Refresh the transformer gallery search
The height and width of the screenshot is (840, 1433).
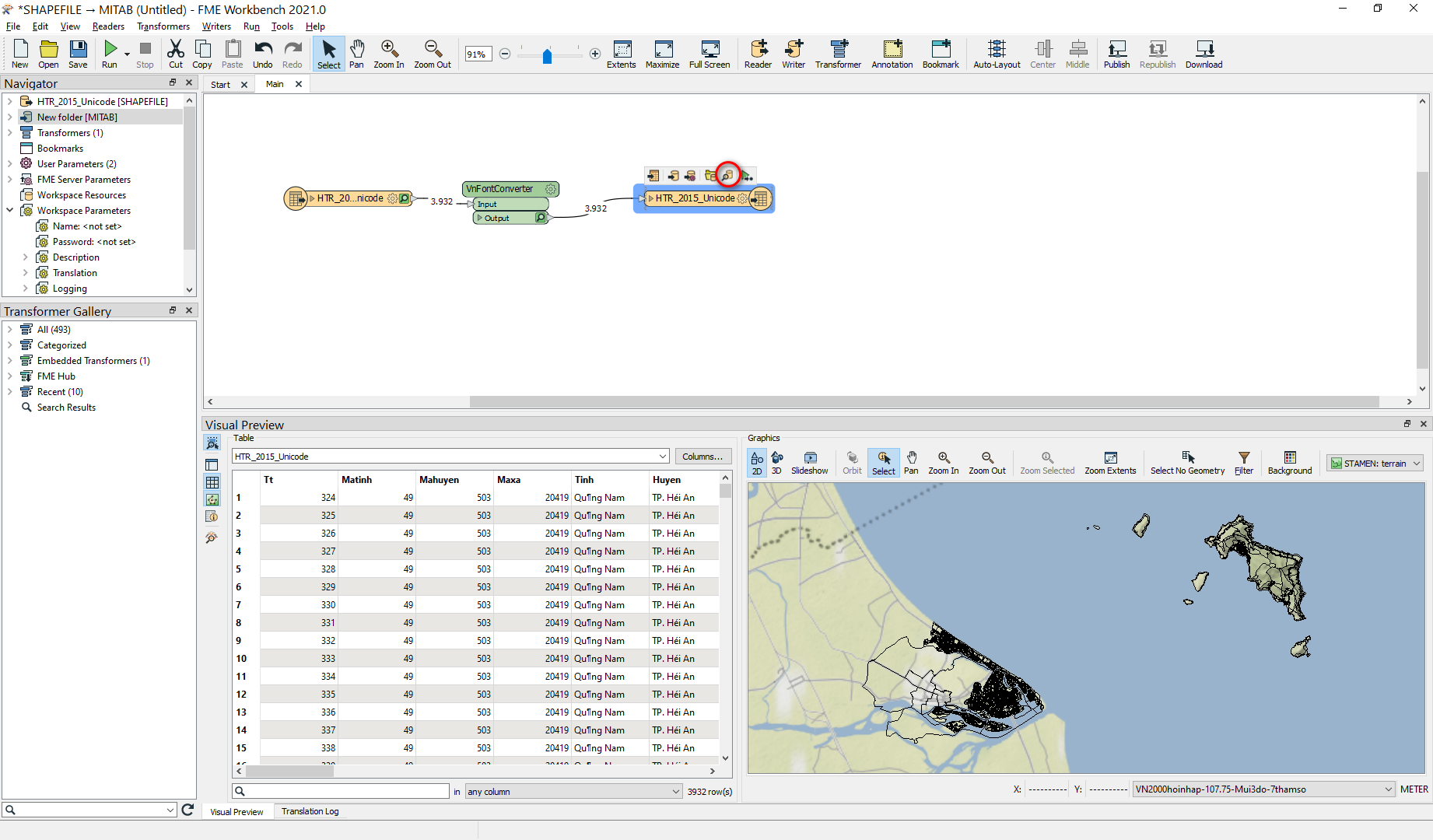tap(187, 810)
